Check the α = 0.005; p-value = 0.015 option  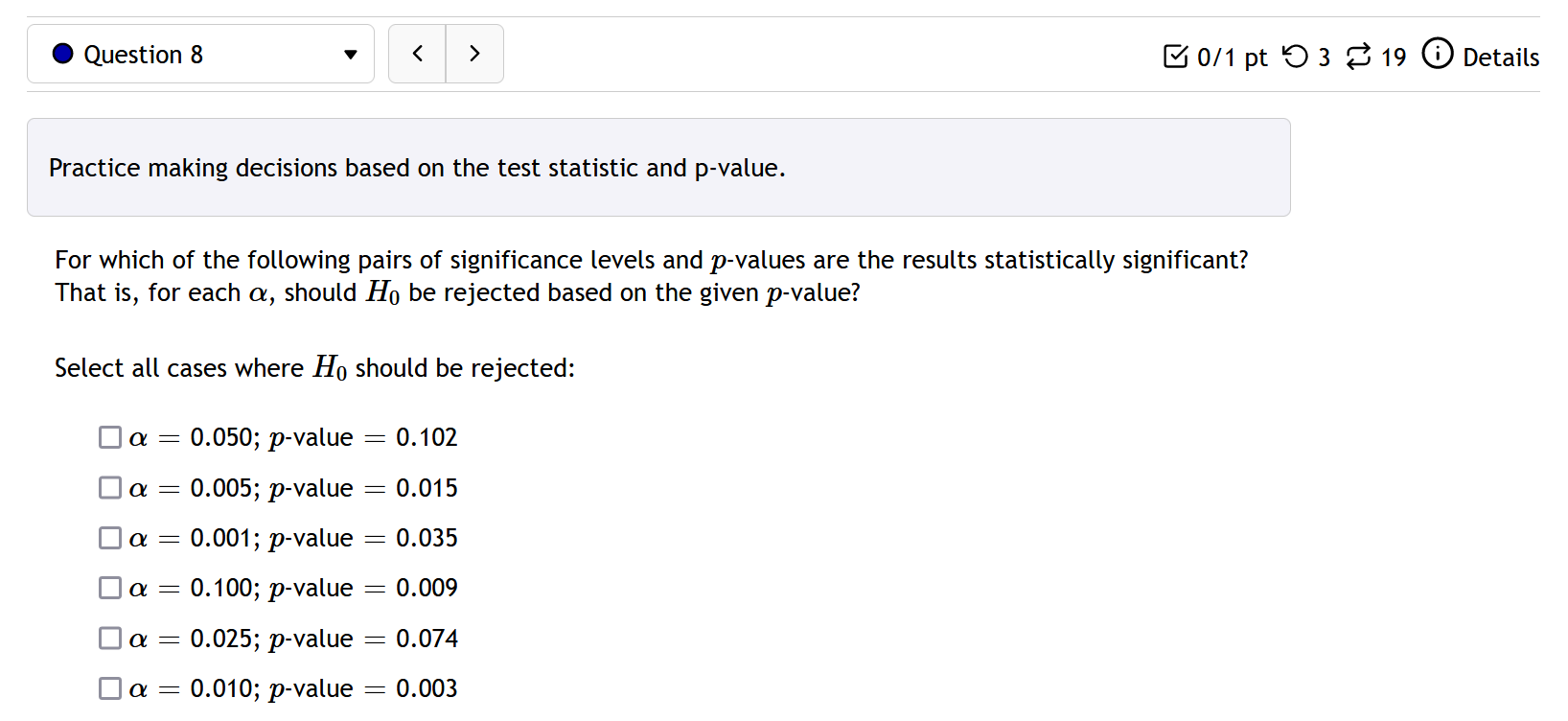click(110, 488)
